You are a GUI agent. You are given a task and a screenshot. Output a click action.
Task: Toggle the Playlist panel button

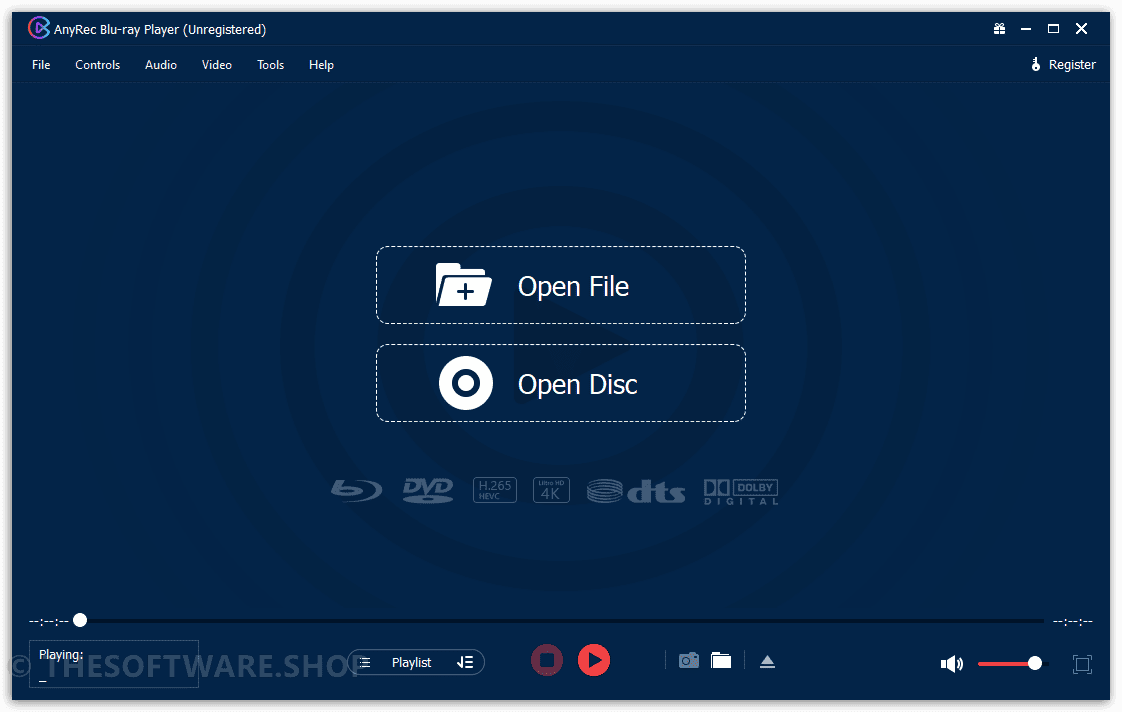(x=416, y=663)
